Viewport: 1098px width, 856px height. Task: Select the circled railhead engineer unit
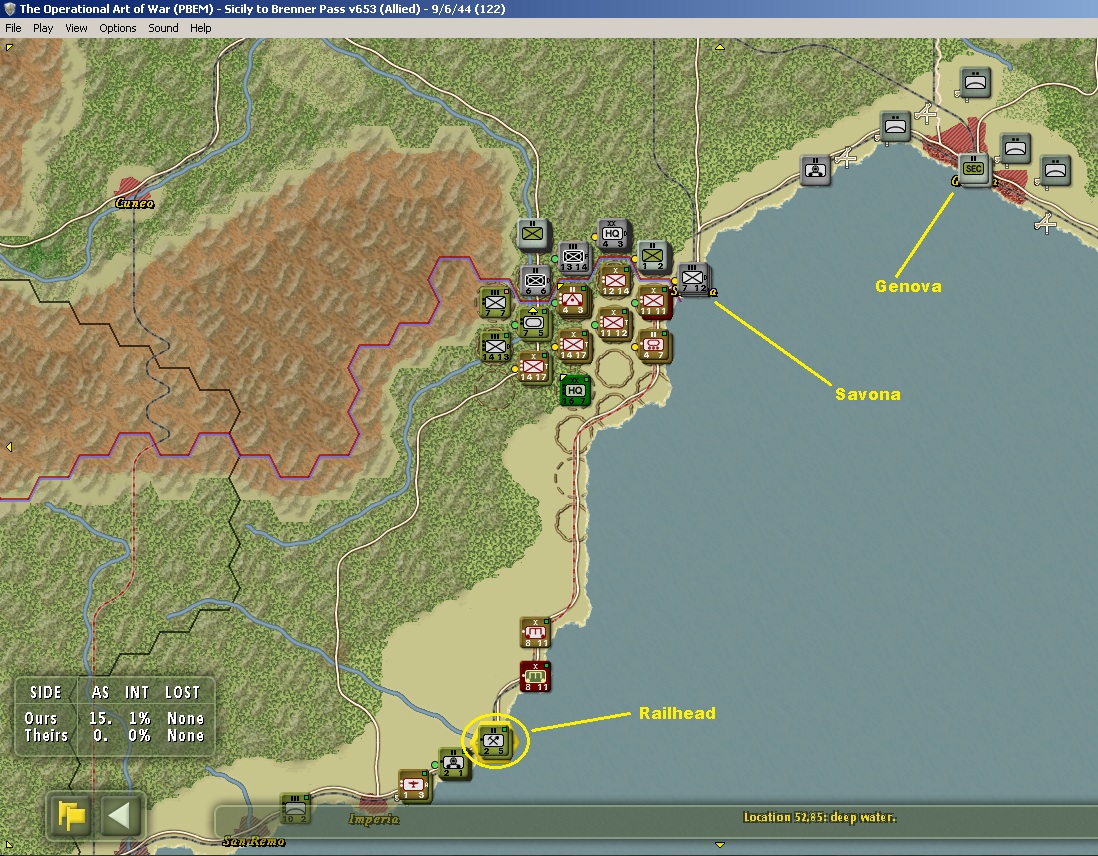tap(494, 741)
